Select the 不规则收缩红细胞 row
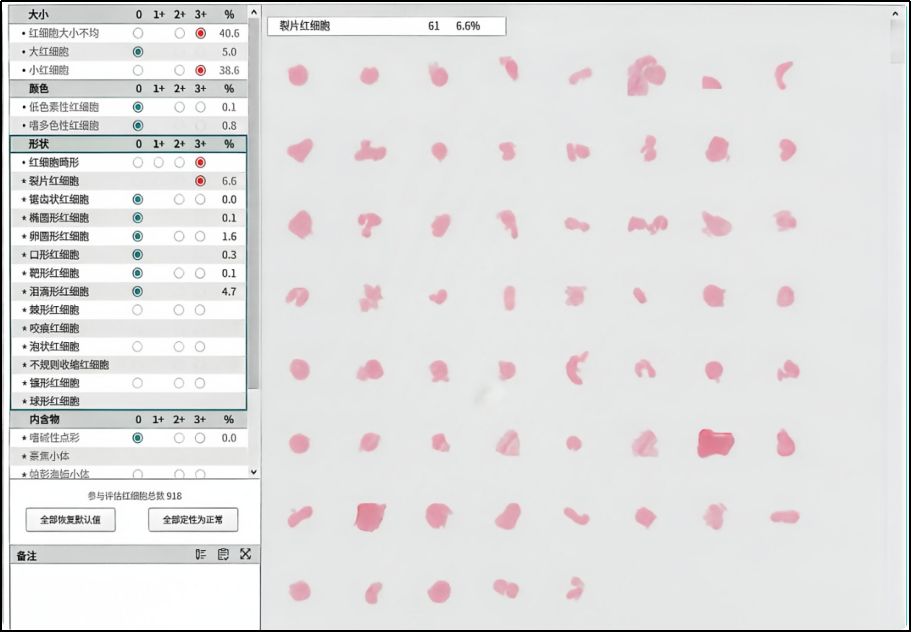The height and width of the screenshot is (634, 912). click(129, 365)
